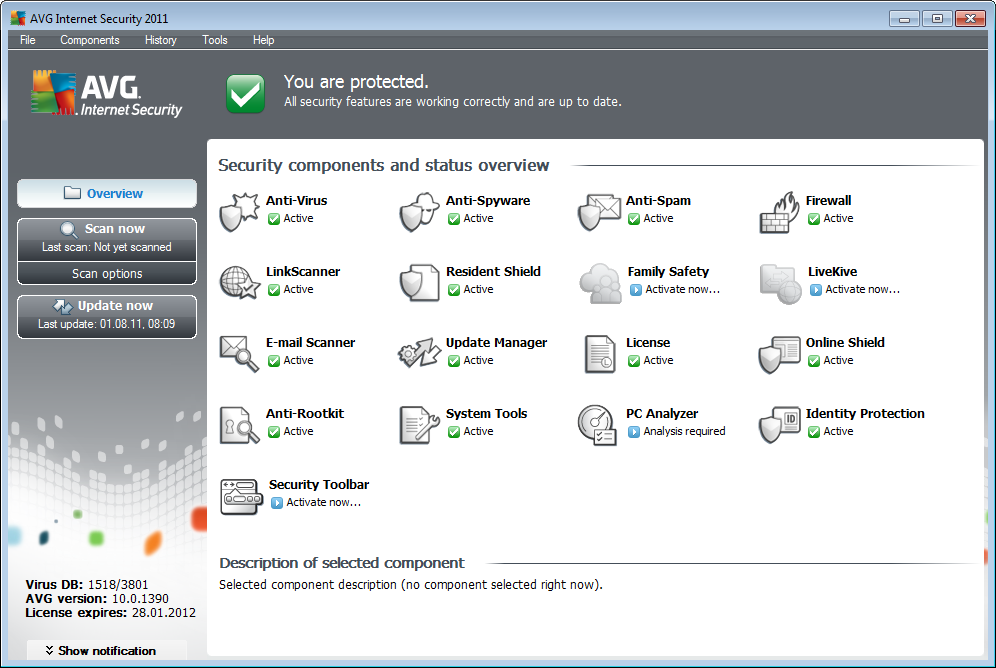The image size is (996, 668).
Task: Open the Anti-Rootkit magnifier icon
Action: pyautogui.click(x=239, y=424)
